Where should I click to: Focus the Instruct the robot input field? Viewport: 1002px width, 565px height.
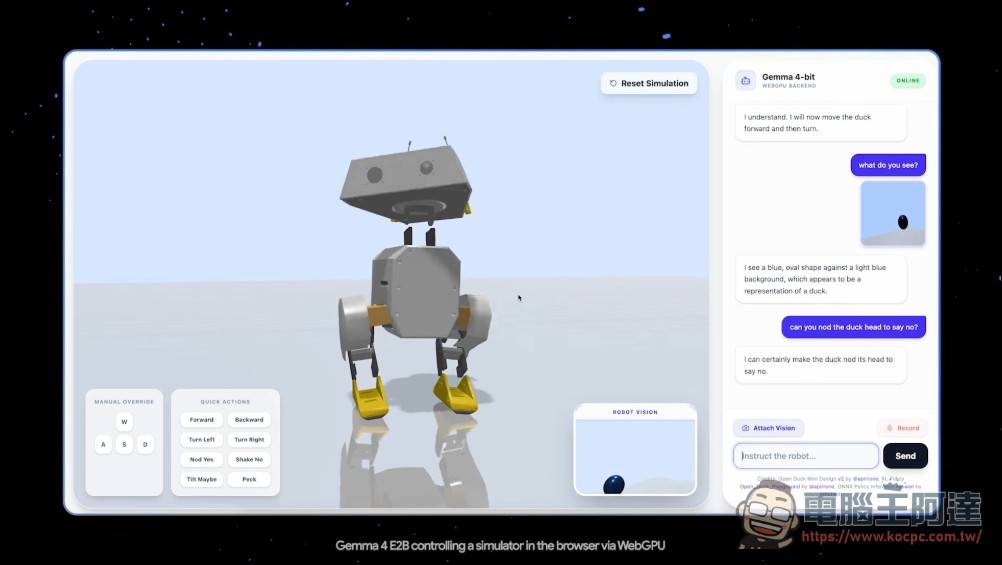pos(806,456)
